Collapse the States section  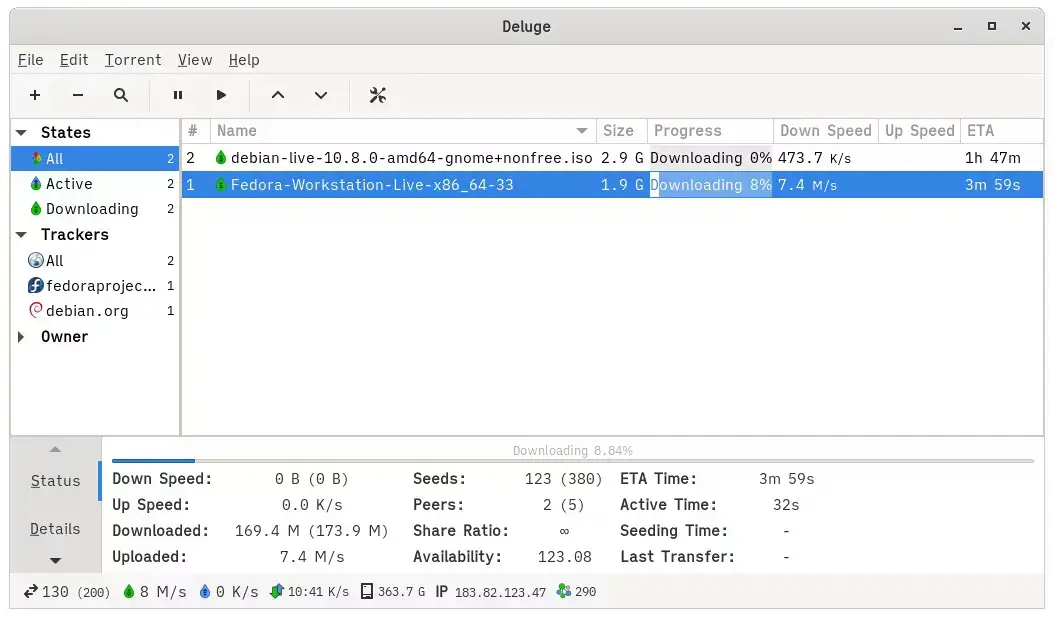[x=22, y=132]
